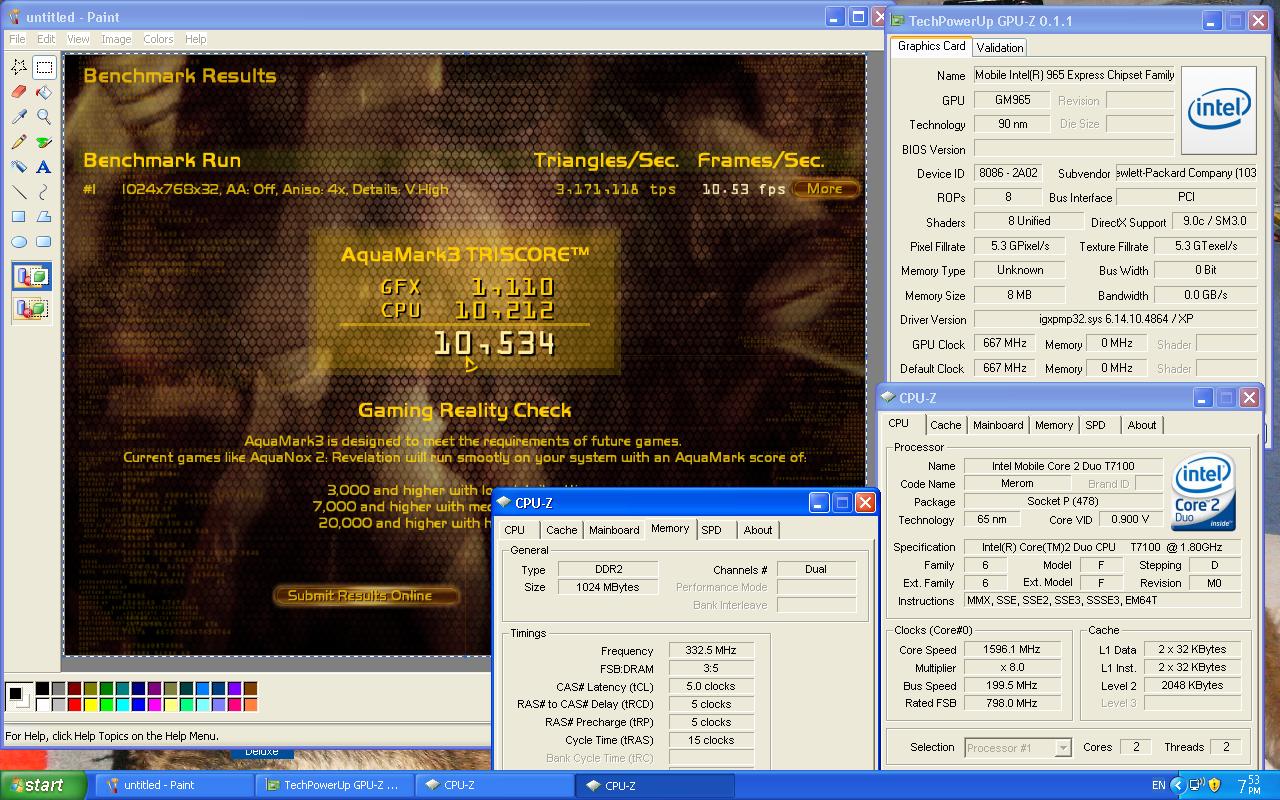Pick the yellow color swatch in palette

pos(90,705)
